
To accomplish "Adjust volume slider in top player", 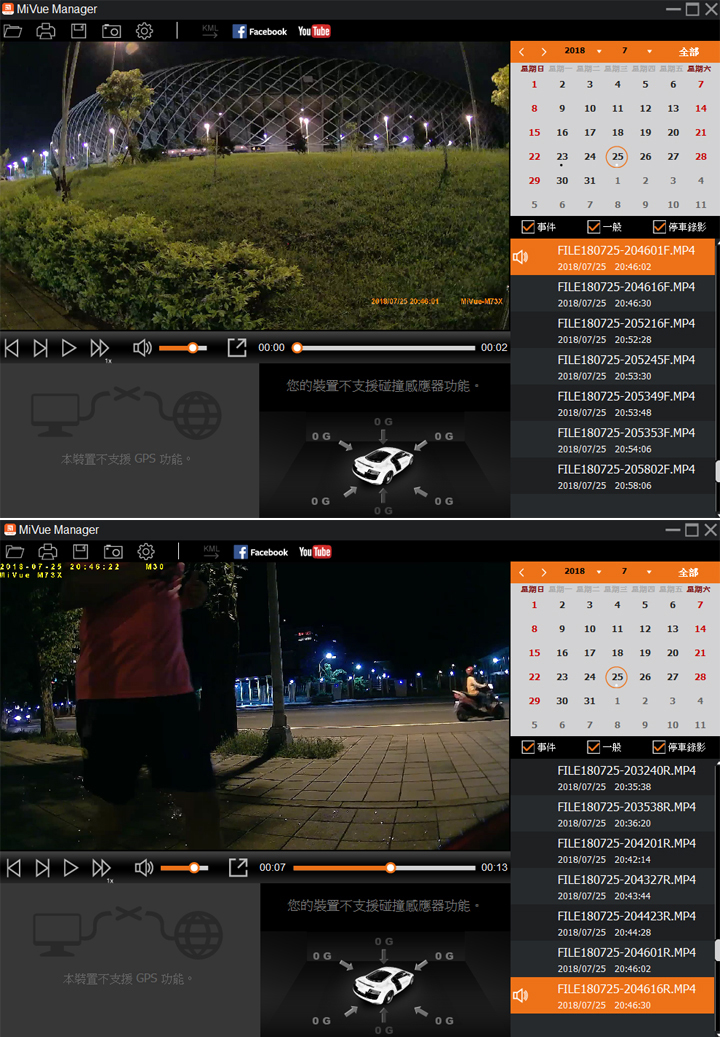I will [x=183, y=348].
